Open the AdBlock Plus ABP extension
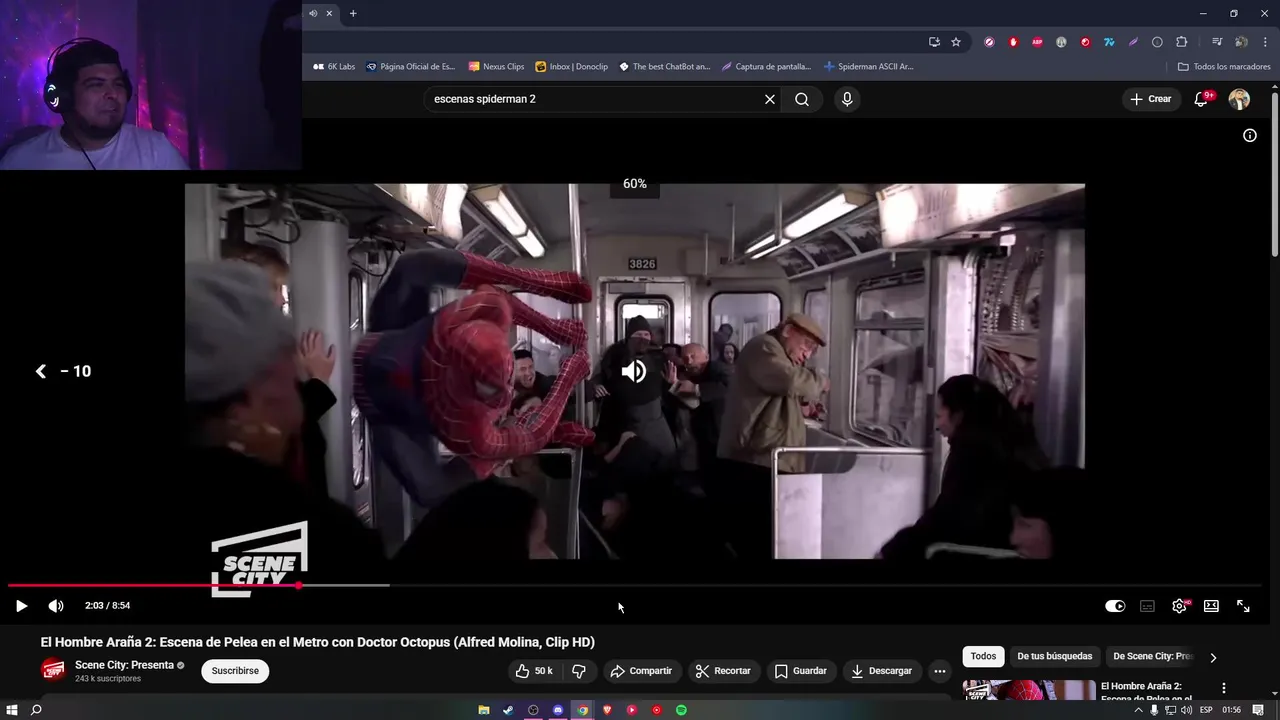 [1037, 42]
